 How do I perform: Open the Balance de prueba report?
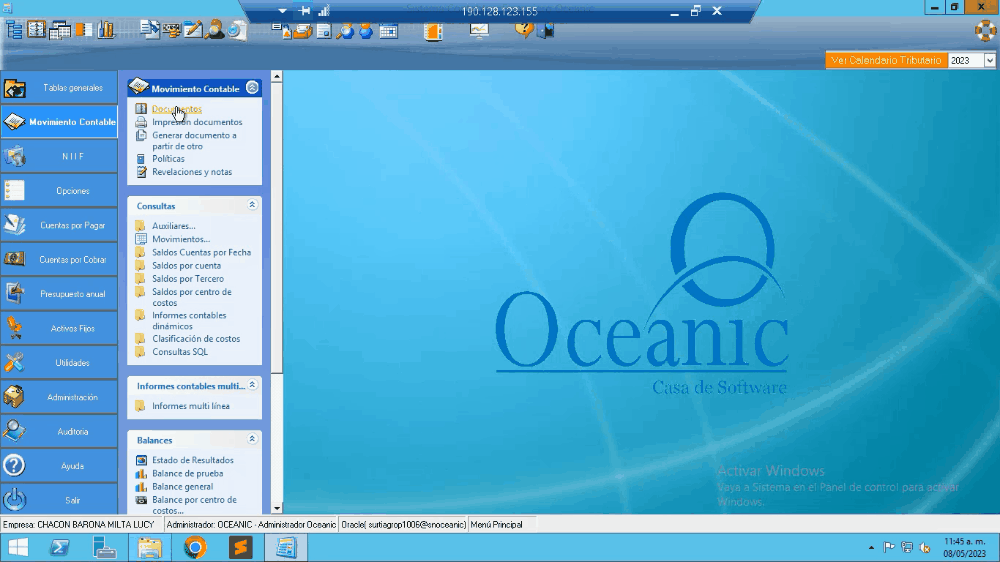187,473
